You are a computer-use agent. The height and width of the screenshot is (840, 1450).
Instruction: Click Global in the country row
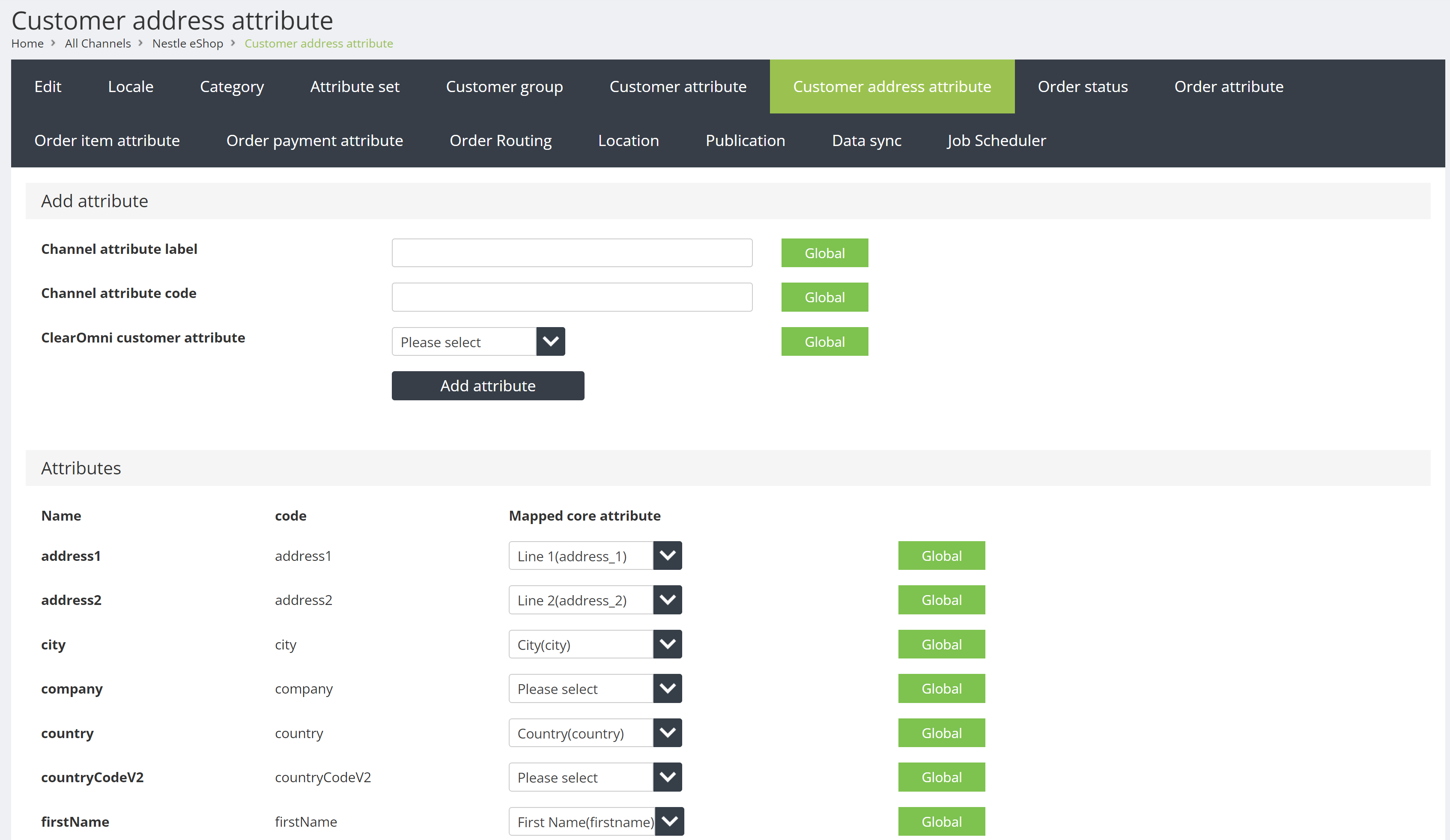(x=941, y=733)
